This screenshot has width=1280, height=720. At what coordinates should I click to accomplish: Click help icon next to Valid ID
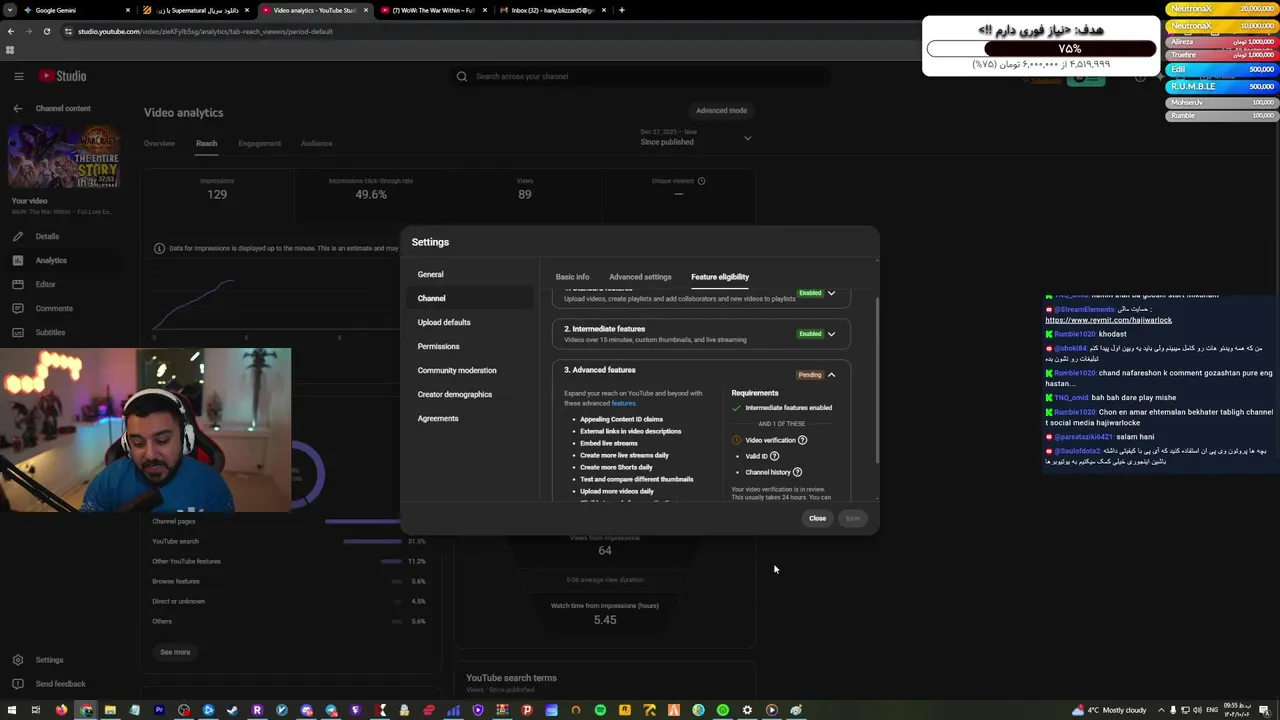click(774, 456)
